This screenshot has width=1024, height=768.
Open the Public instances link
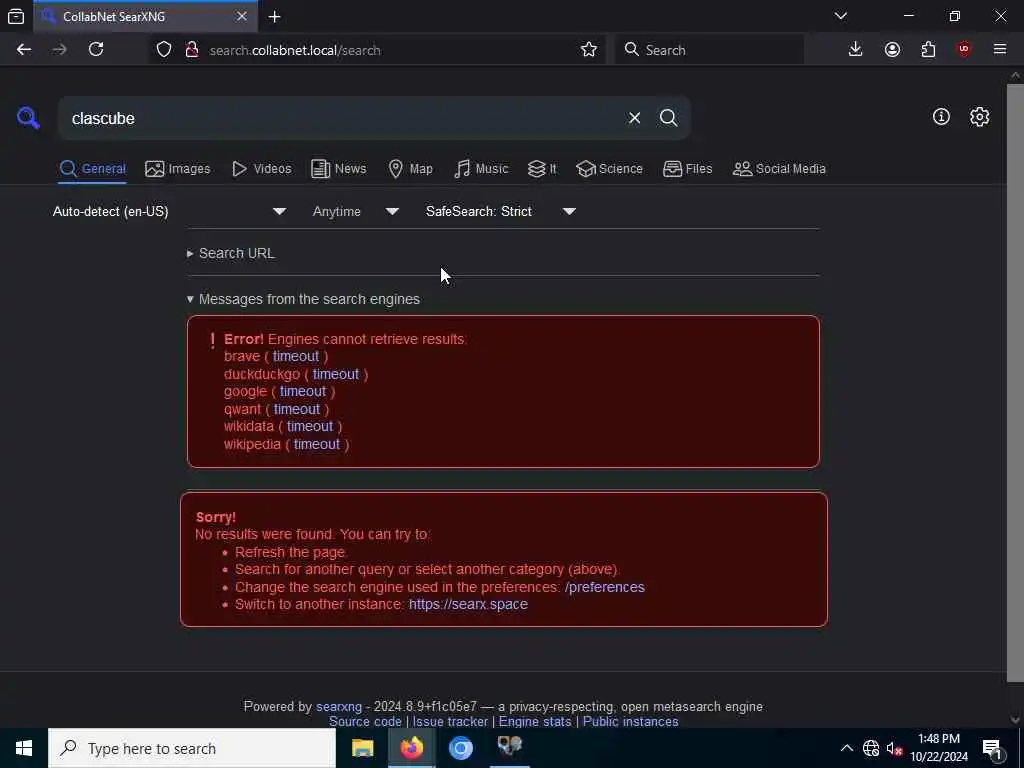pyautogui.click(x=630, y=722)
